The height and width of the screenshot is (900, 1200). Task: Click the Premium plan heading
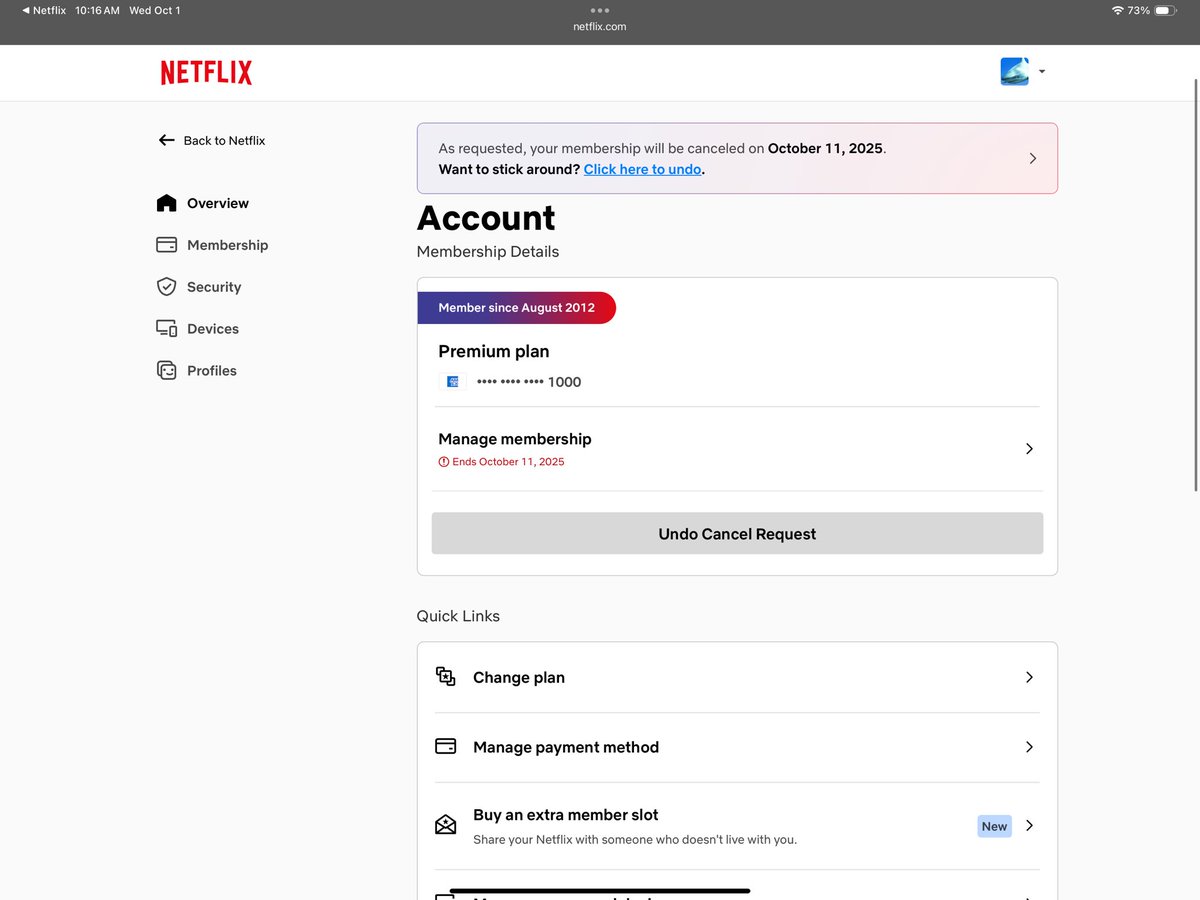493,351
